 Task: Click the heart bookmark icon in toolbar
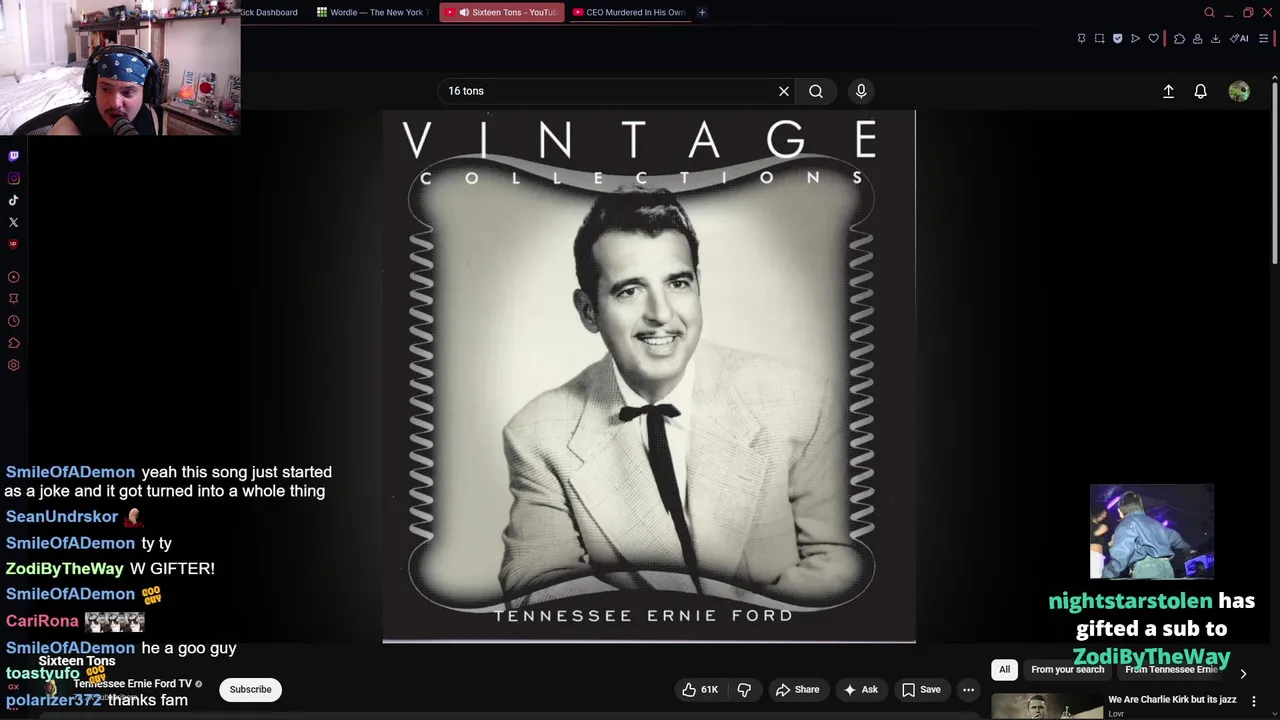(x=1153, y=38)
